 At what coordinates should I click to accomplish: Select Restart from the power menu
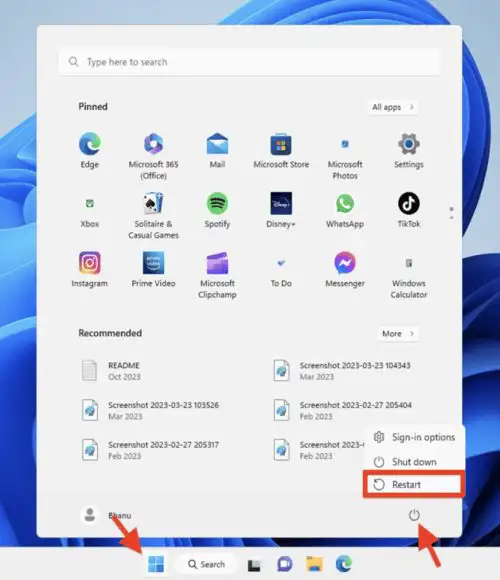point(413,485)
